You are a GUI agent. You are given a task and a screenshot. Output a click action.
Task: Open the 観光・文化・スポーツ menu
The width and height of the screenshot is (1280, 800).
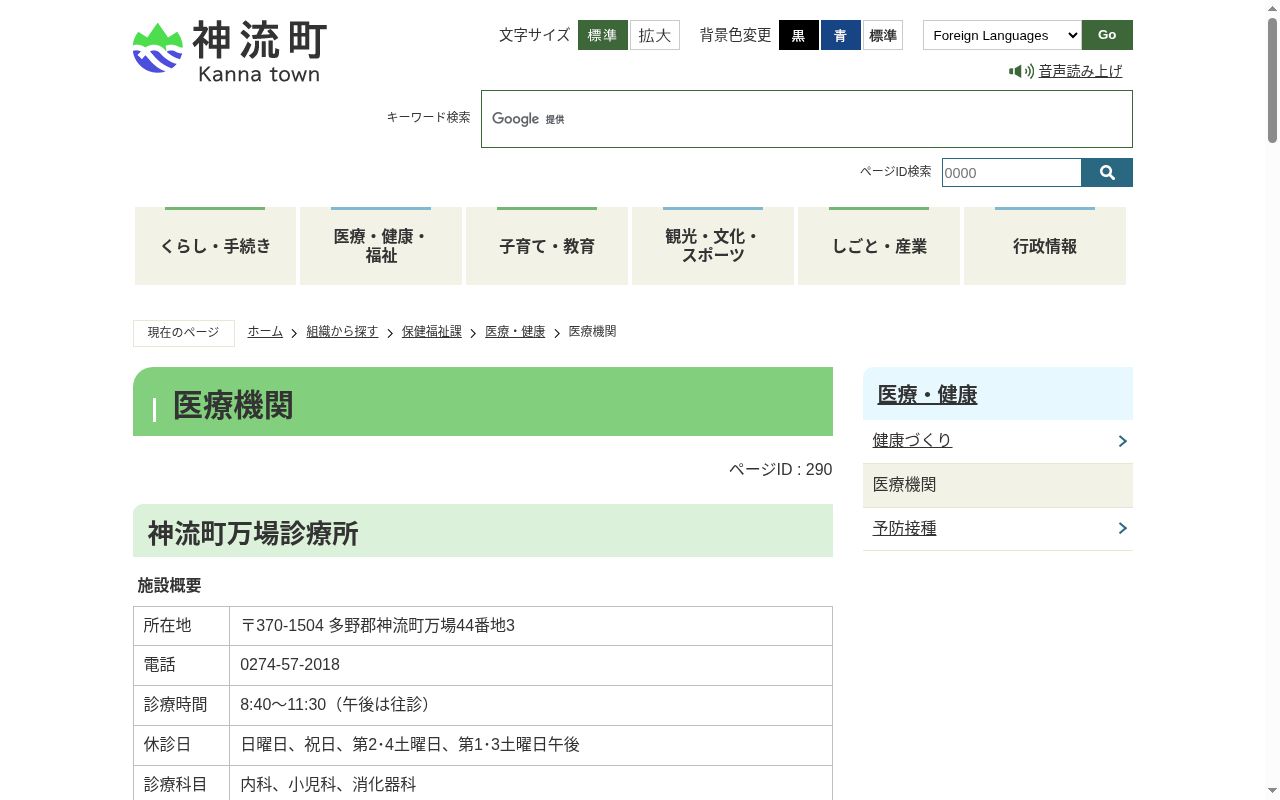(713, 246)
